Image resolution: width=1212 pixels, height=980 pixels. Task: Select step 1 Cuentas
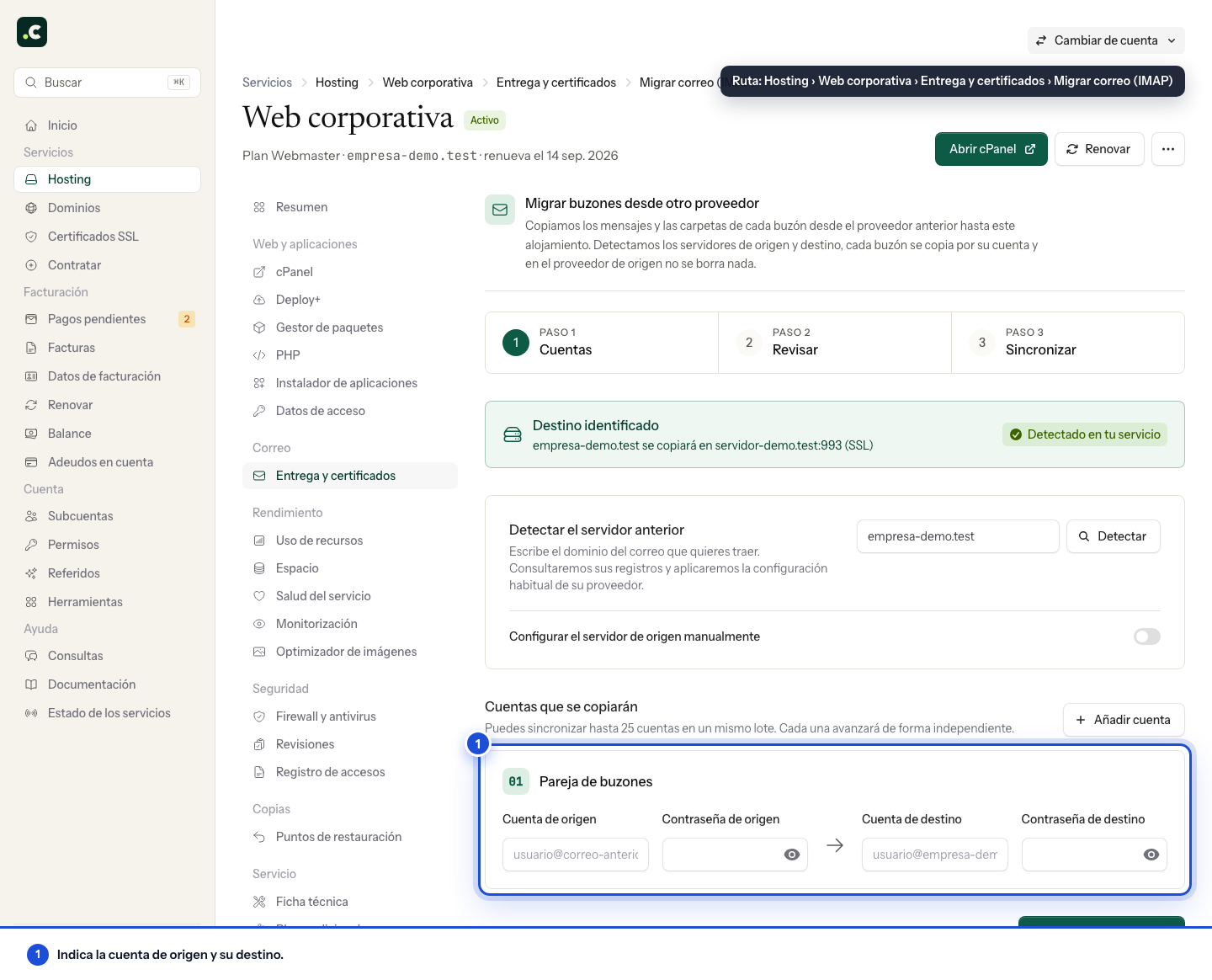point(602,343)
